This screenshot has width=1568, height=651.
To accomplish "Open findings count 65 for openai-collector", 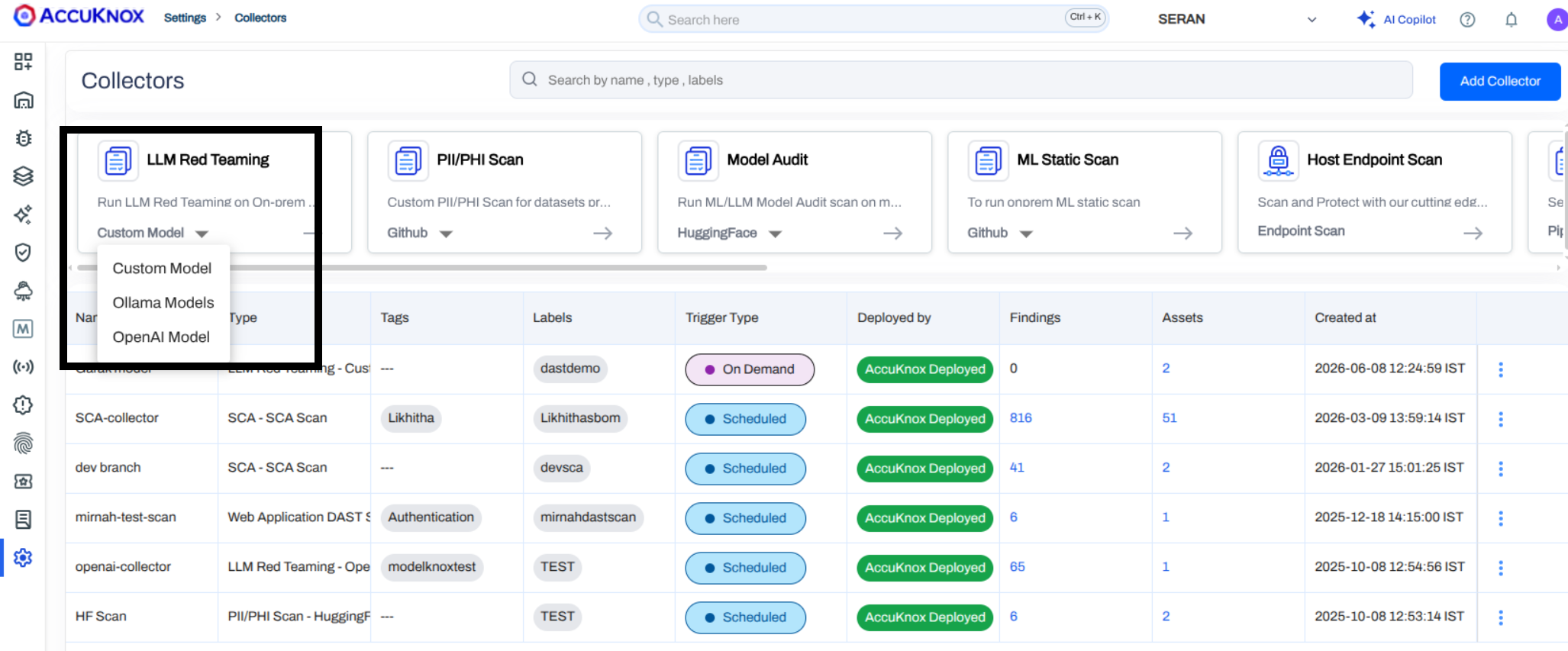I will 1018,566.
